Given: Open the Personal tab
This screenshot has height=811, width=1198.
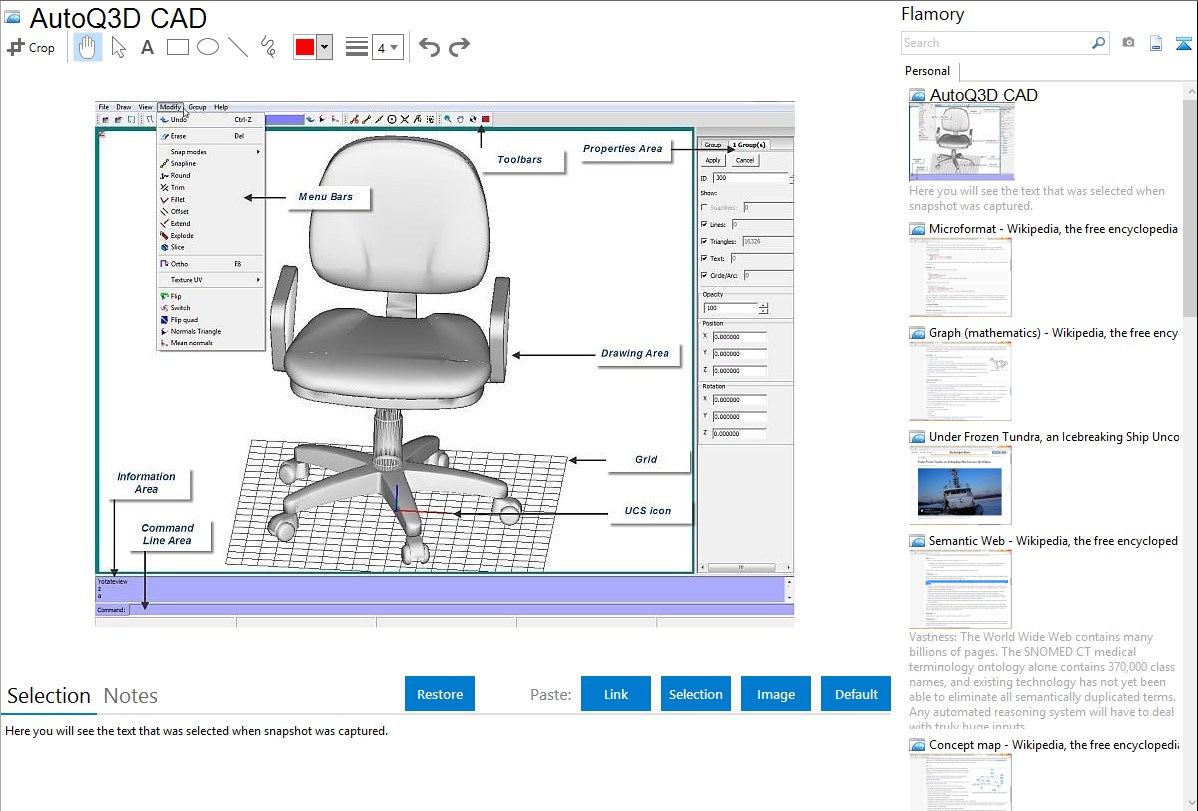Looking at the screenshot, I should (928, 71).
